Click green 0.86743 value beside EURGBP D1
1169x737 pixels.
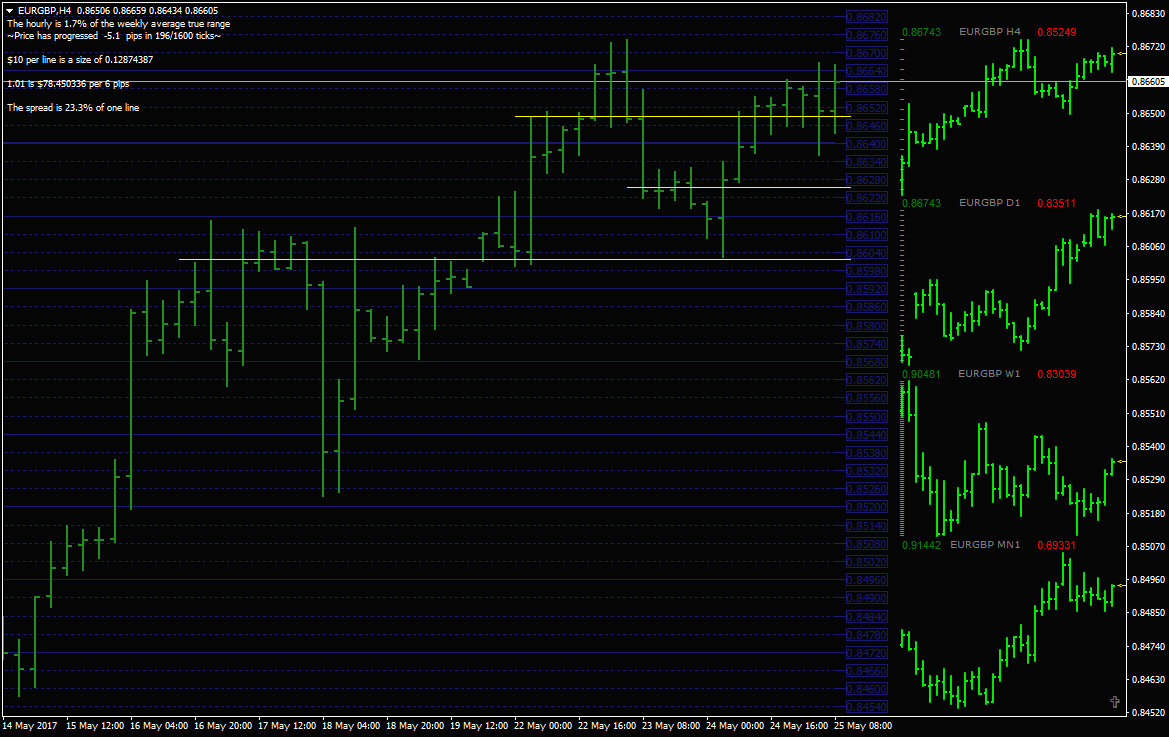coord(921,203)
